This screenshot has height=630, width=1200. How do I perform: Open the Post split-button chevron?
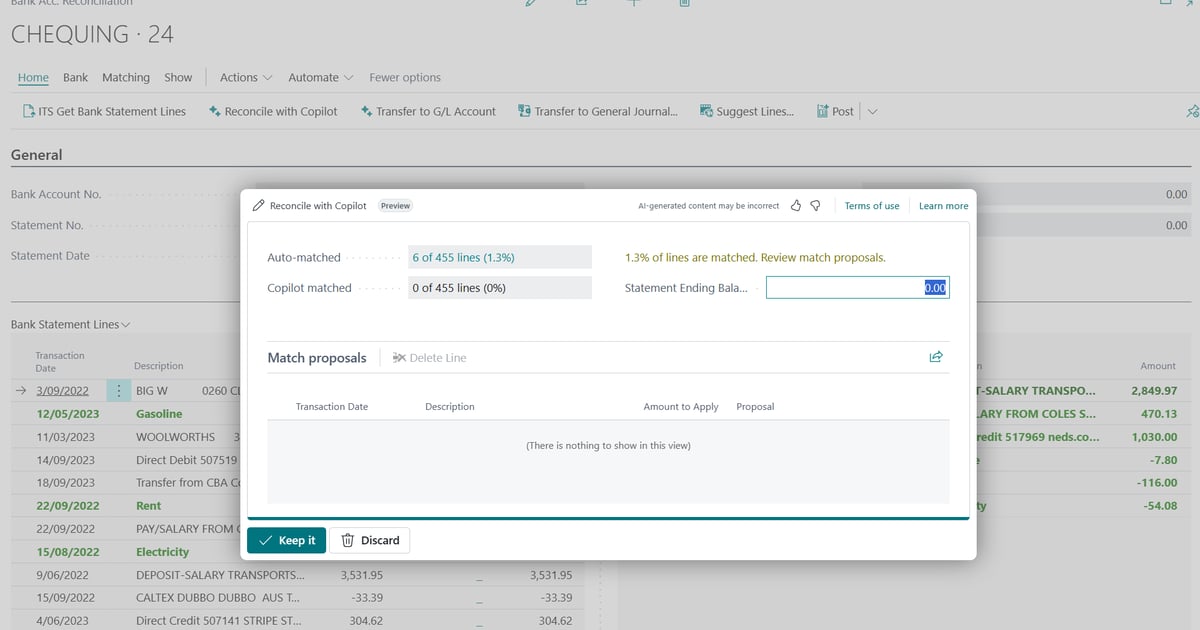(872, 111)
